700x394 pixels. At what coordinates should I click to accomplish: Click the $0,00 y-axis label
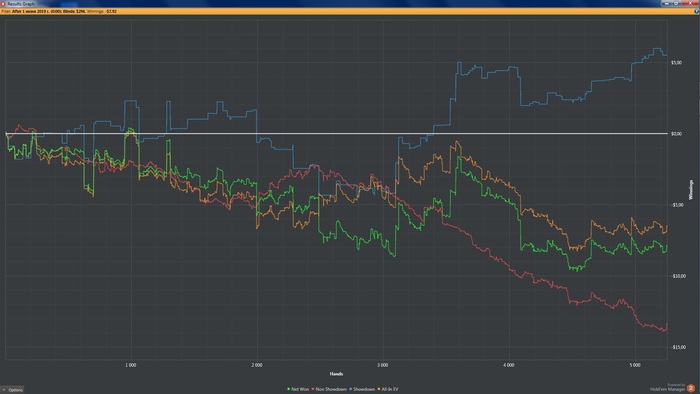click(676, 134)
